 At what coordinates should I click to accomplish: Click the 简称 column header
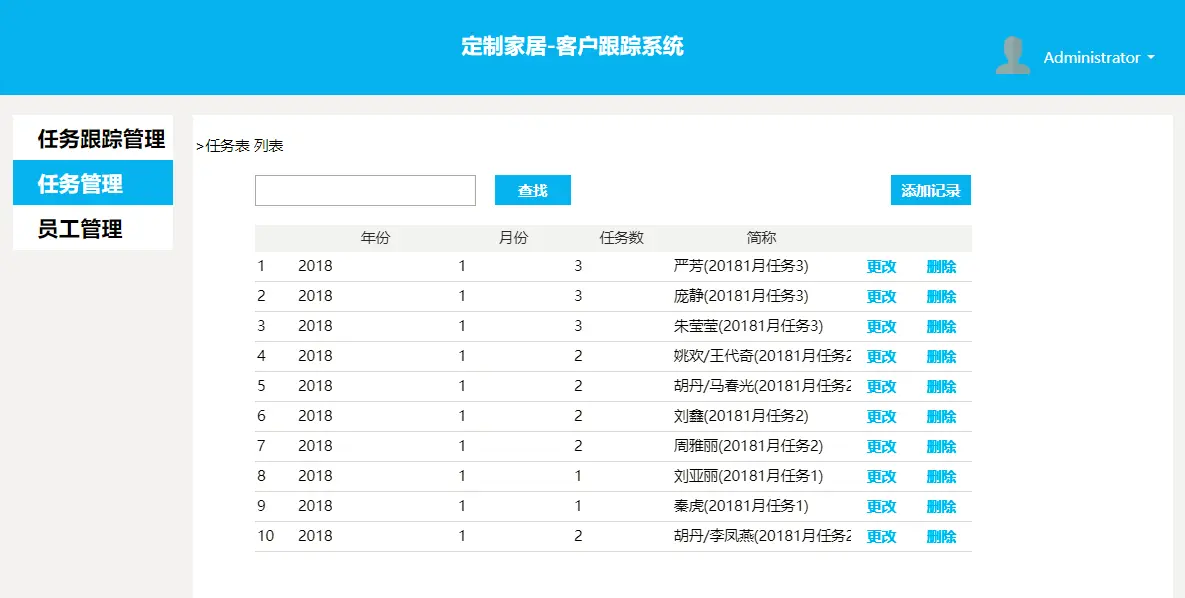tap(762, 238)
